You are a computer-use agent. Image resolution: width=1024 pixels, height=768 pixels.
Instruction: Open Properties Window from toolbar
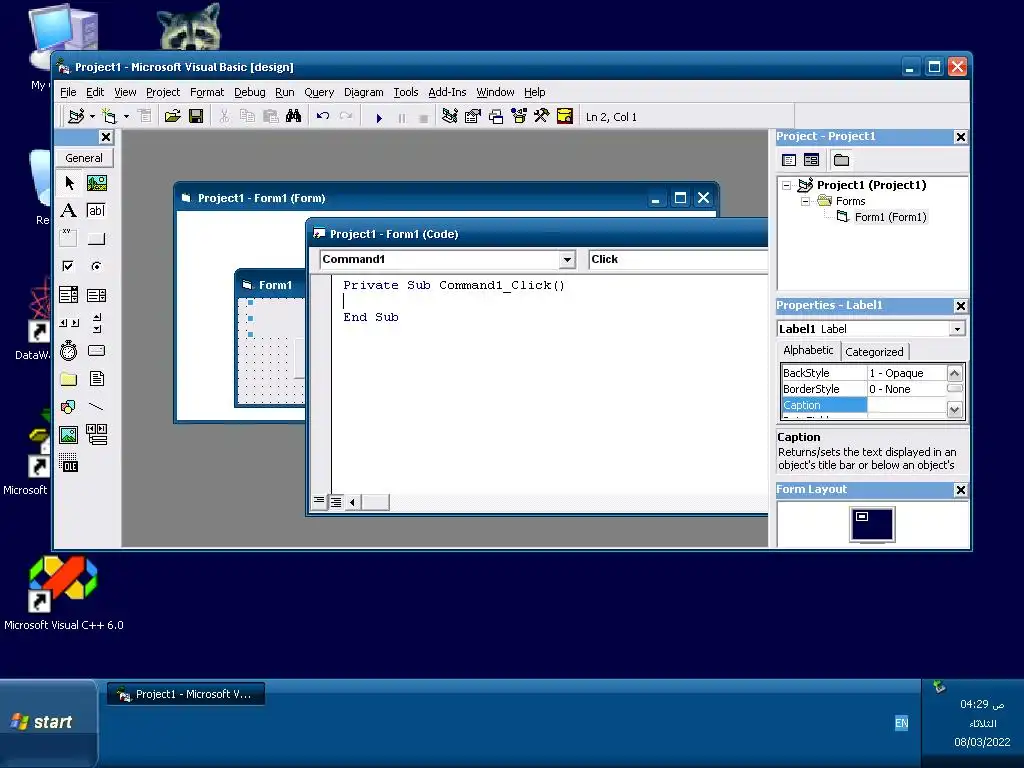[473, 116]
